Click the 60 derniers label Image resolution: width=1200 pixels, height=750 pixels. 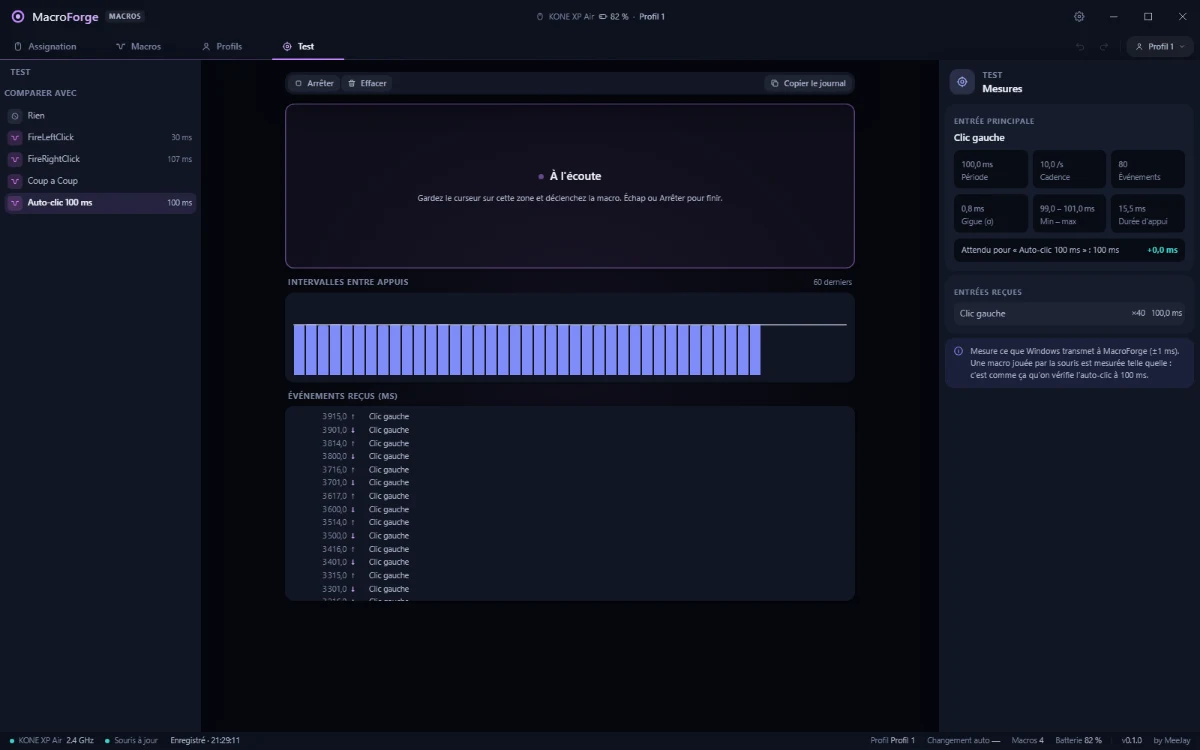pyautogui.click(x=833, y=282)
